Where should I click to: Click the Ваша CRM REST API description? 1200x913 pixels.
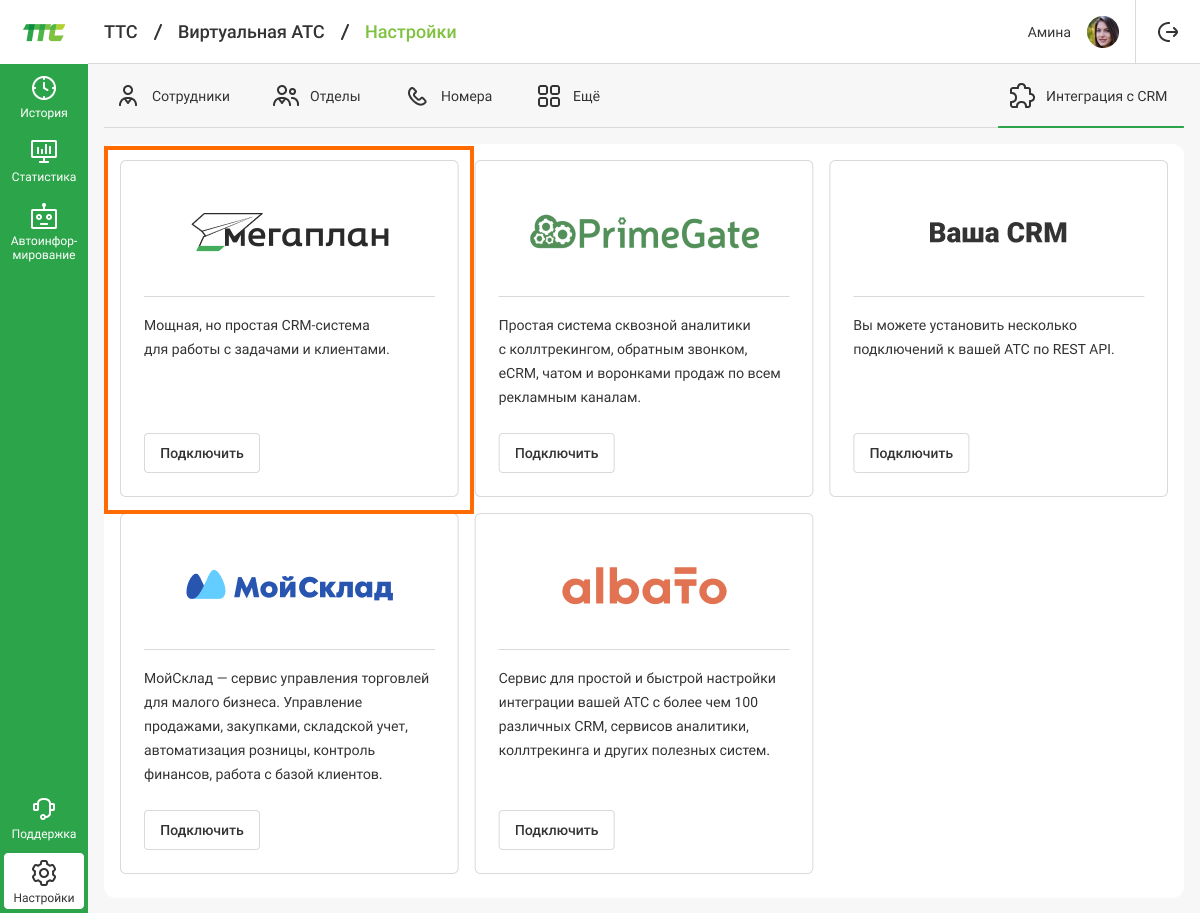pyautogui.click(x=983, y=338)
